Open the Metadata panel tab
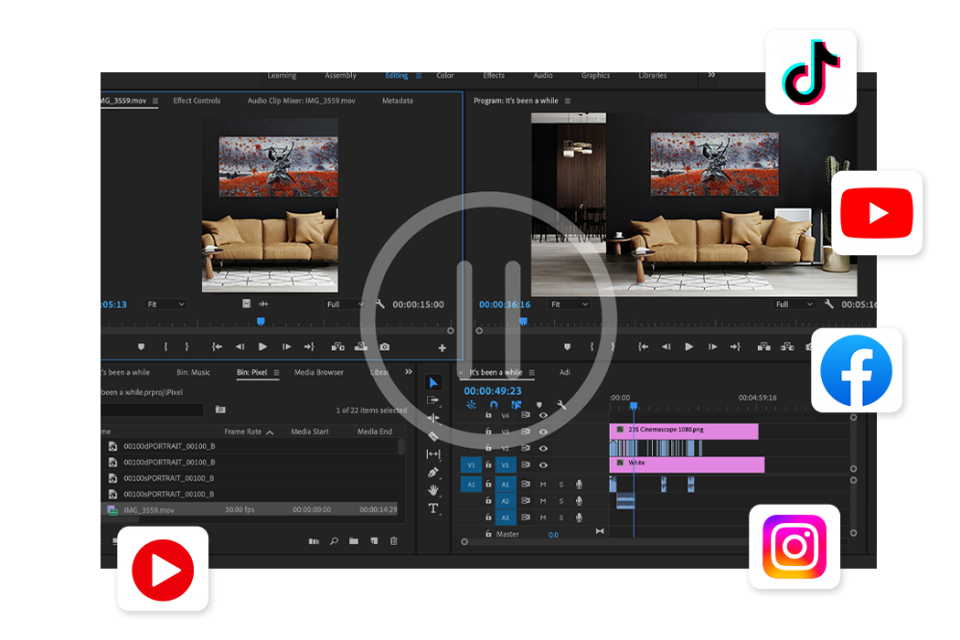 click(396, 100)
